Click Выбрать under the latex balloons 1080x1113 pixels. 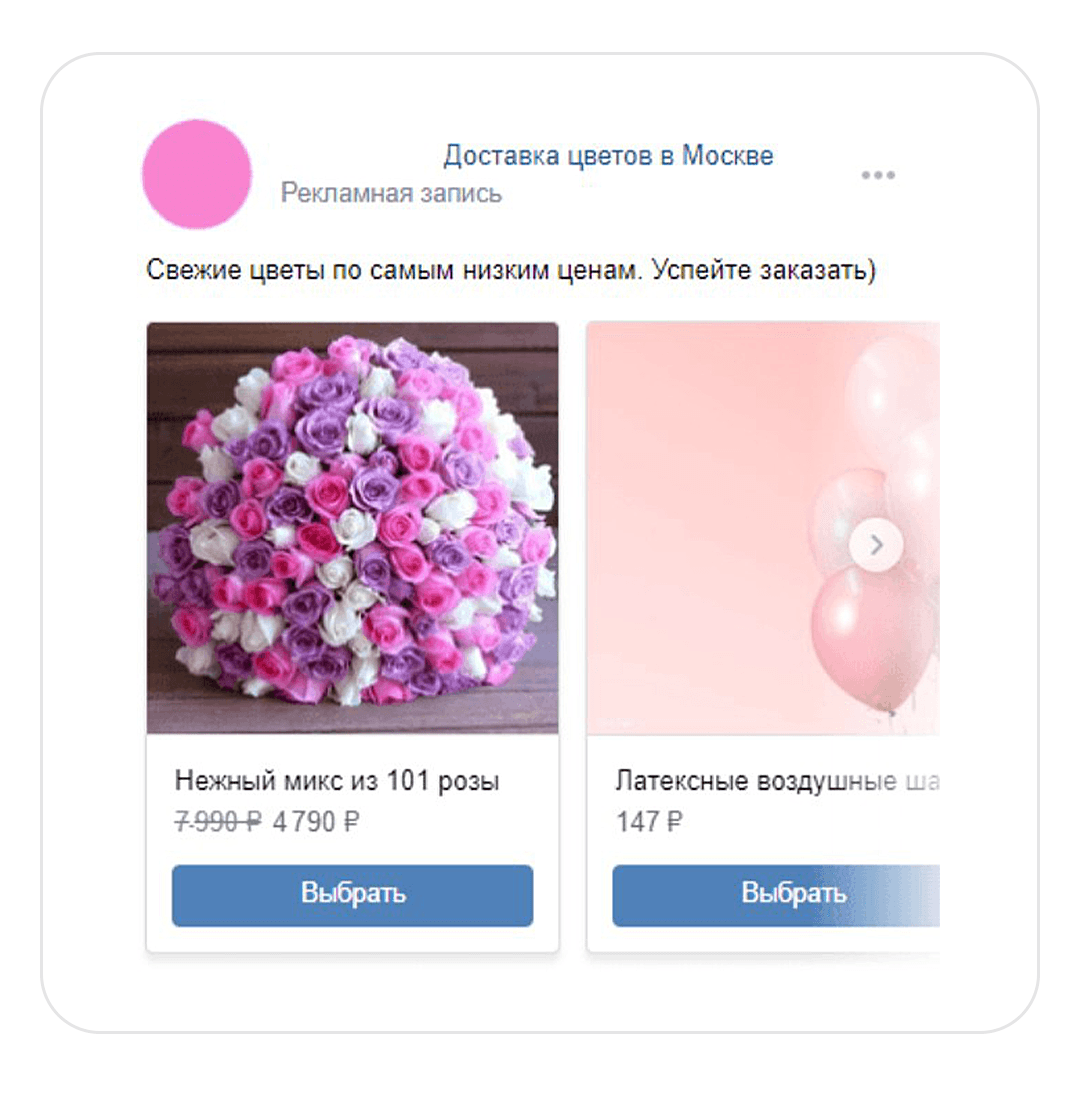click(x=776, y=895)
